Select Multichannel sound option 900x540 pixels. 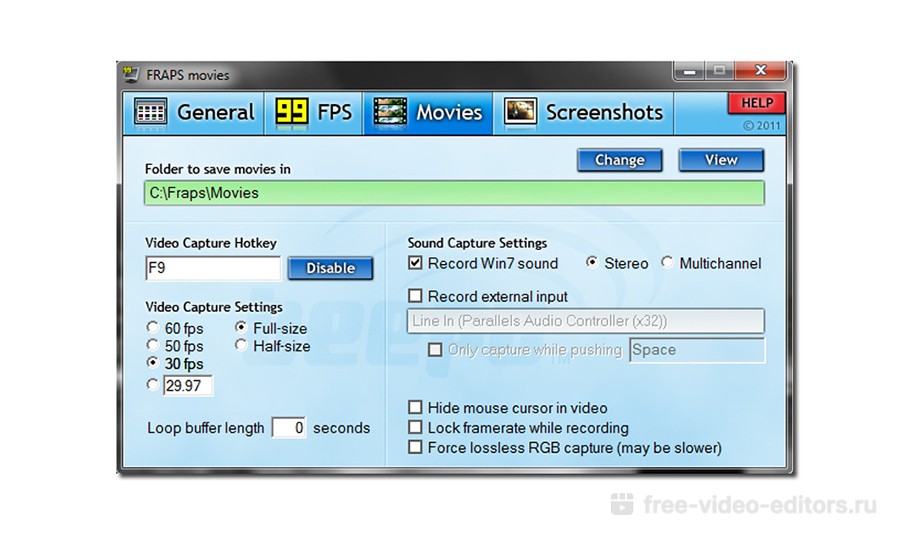(x=666, y=262)
